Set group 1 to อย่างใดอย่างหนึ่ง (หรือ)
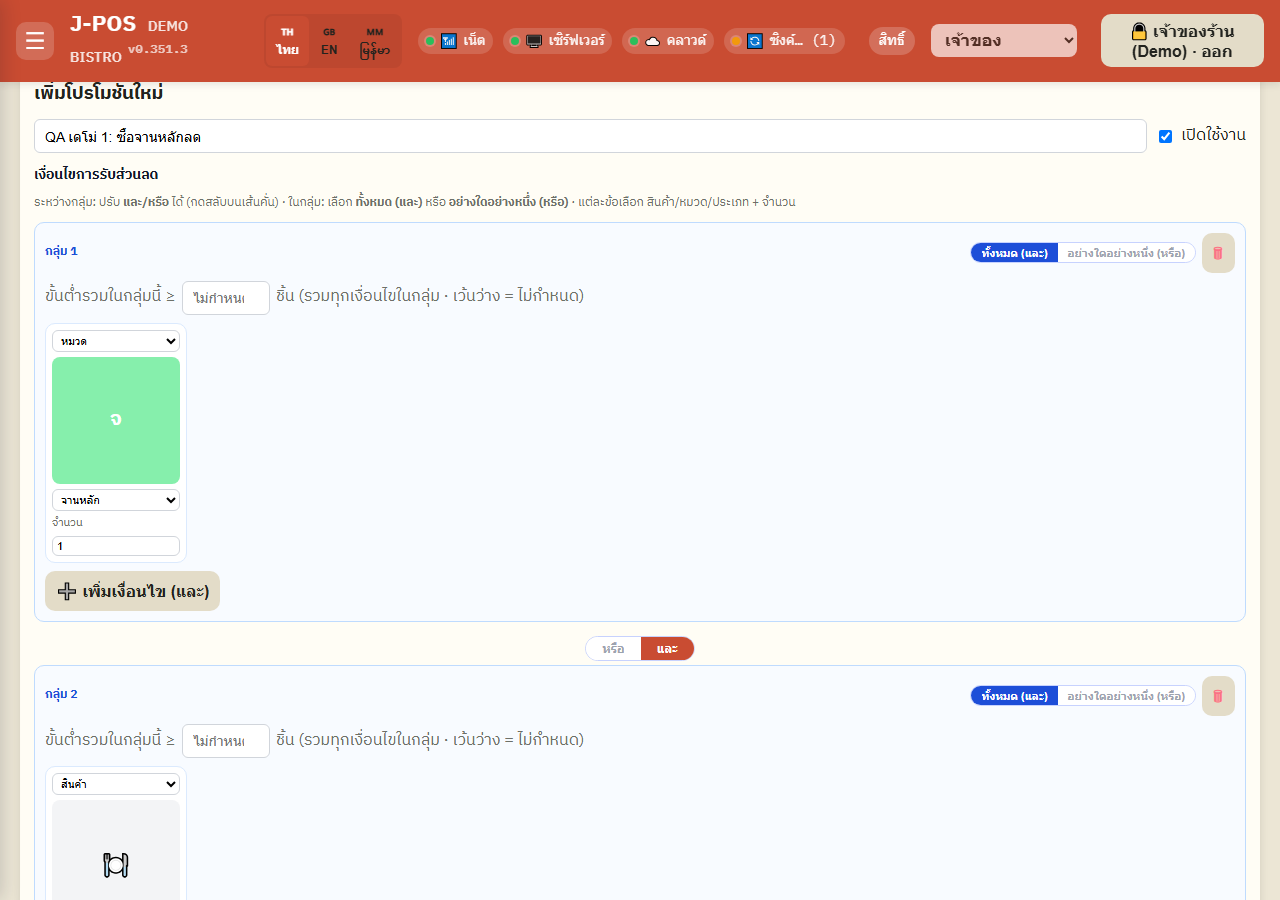The height and width of the screenshot is (900, 1280). pos(1126,253)
